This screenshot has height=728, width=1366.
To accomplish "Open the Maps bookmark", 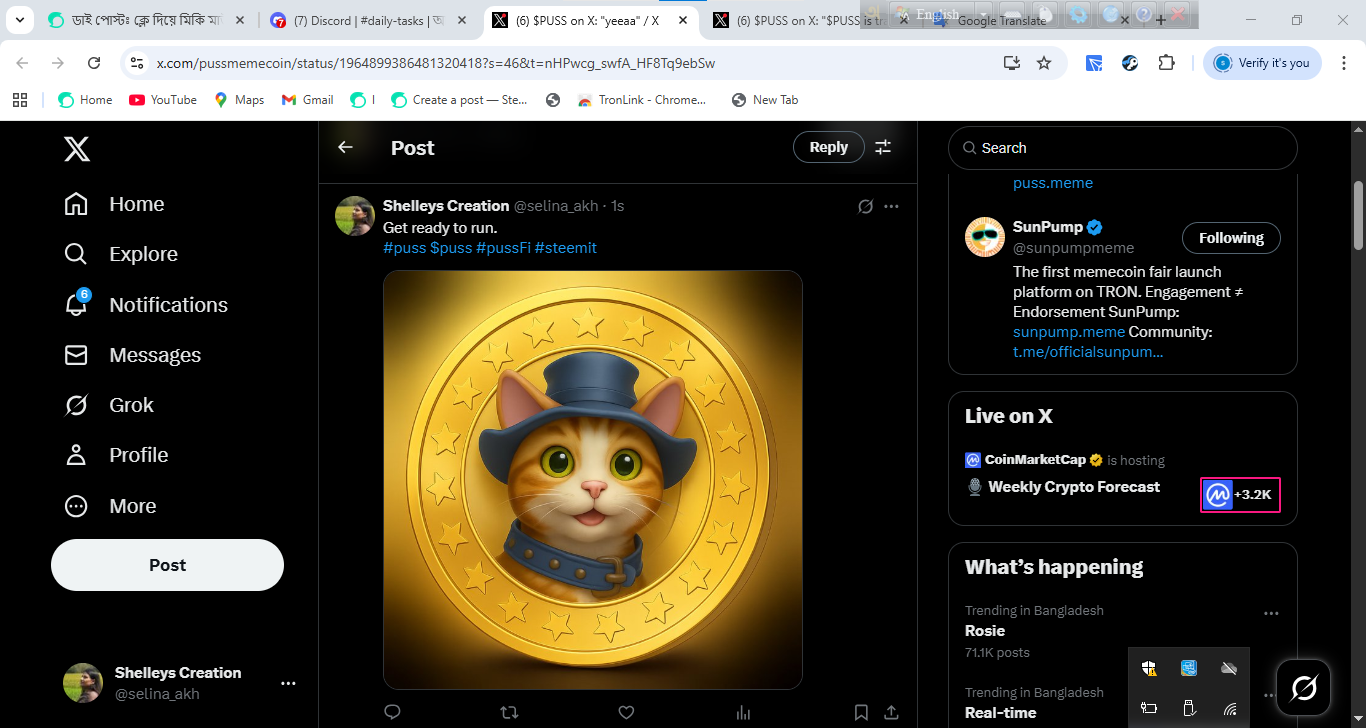I will [239, 100].
